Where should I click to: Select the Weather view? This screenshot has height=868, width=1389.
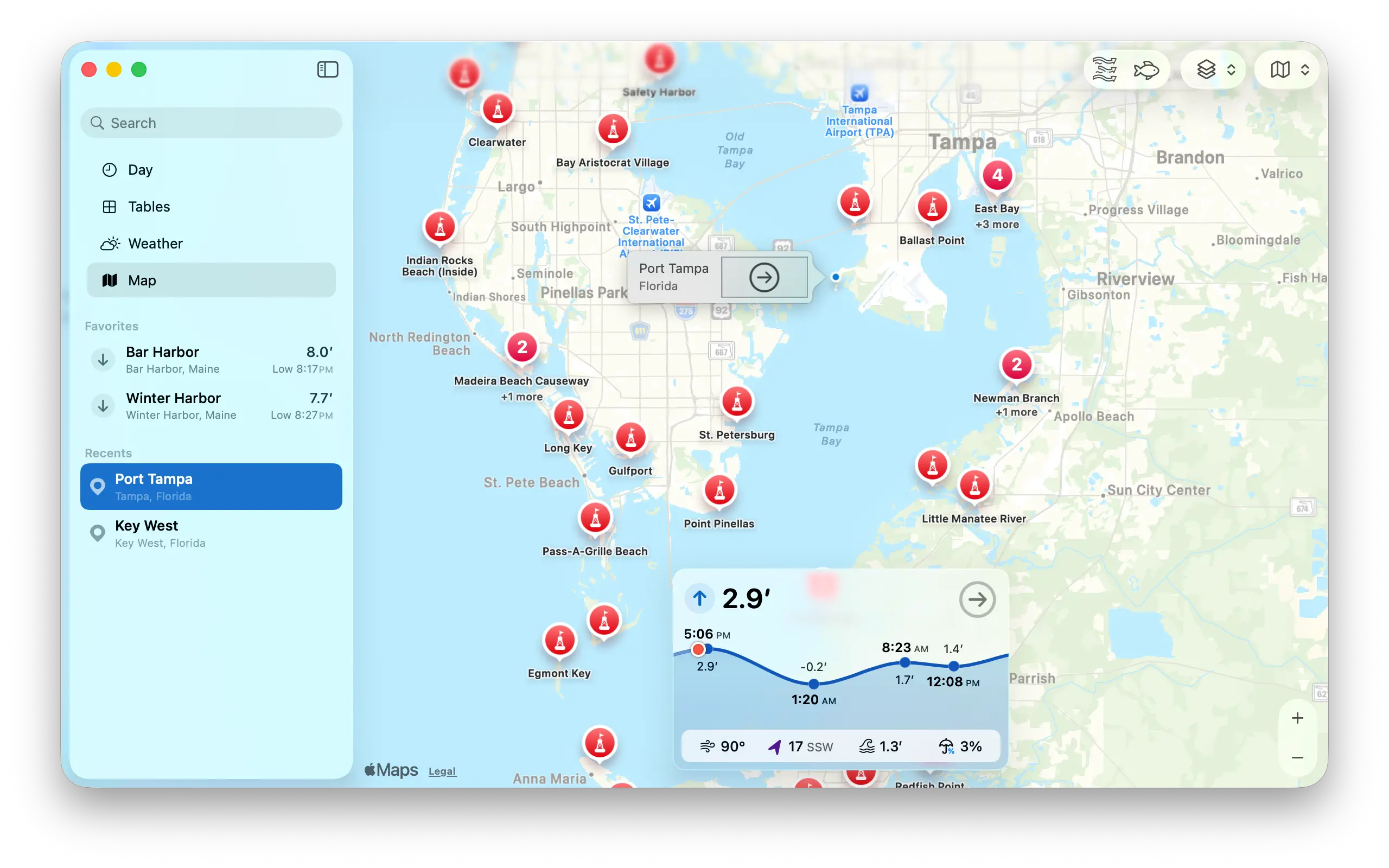[211, 244]
